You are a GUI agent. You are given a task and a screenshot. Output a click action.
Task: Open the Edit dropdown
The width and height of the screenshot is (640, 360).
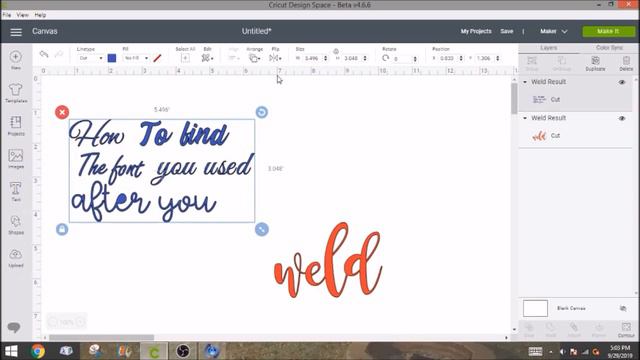point(207,58)
